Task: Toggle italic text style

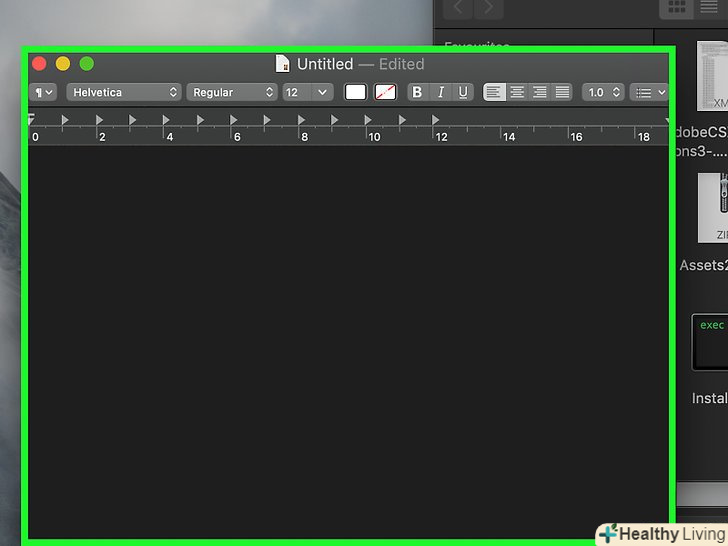Action: pos(440,92)
